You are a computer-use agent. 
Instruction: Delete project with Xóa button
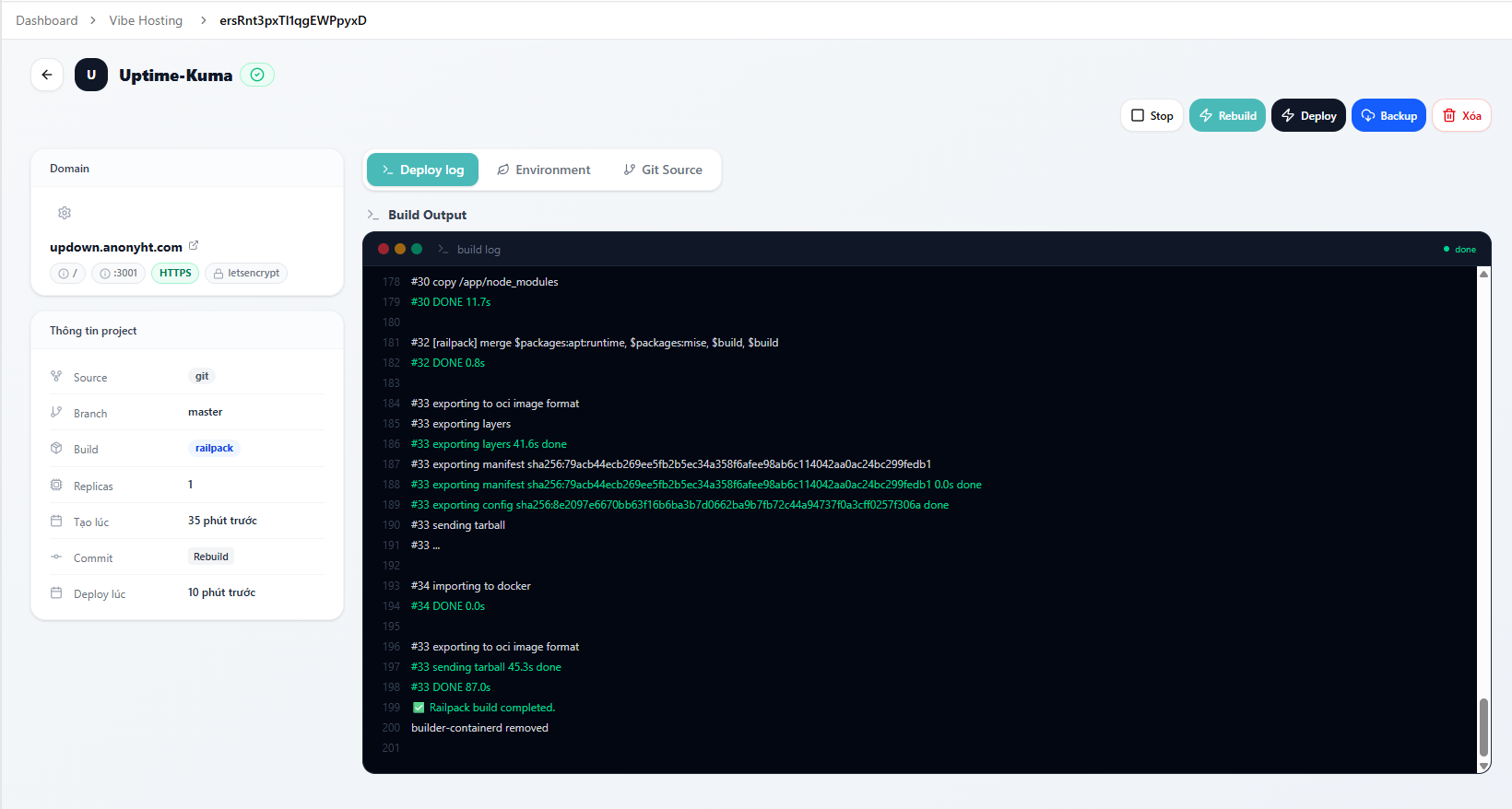click(x=1461, y=115)
